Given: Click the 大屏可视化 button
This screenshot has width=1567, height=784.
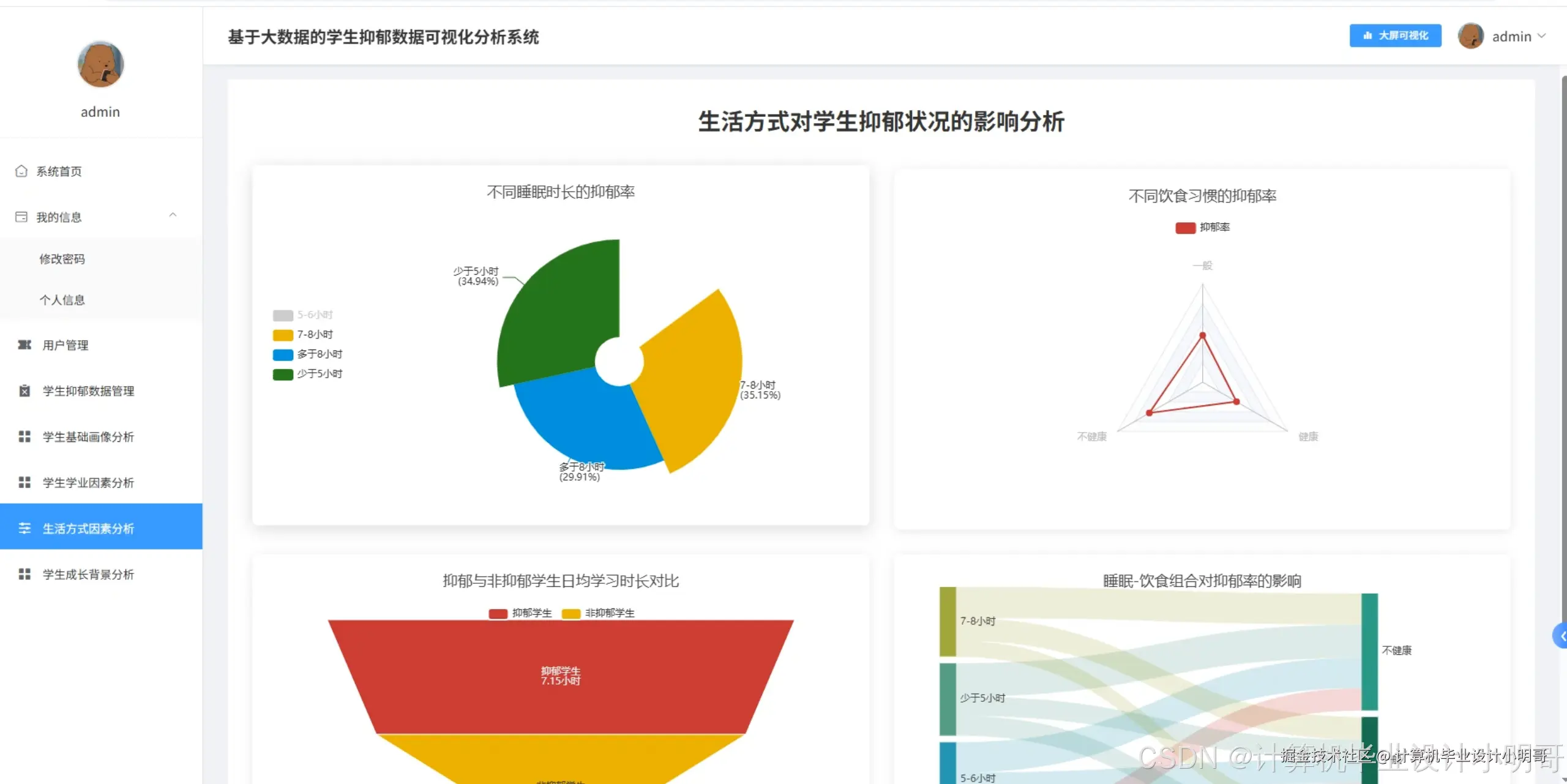Looking at the screenshot, I should 1396,35.
